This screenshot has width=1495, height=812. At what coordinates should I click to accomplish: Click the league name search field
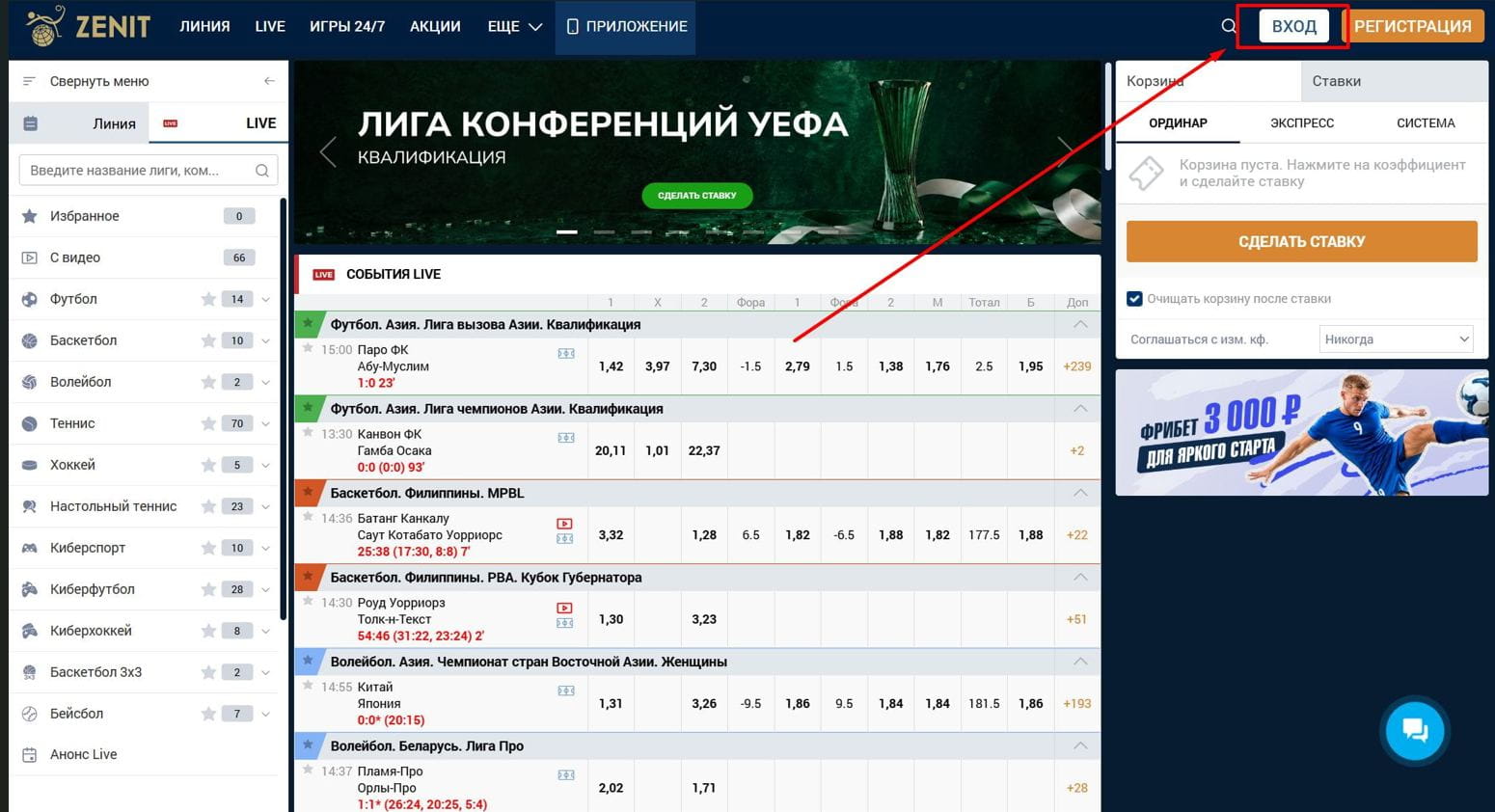(x=149, y=171)
